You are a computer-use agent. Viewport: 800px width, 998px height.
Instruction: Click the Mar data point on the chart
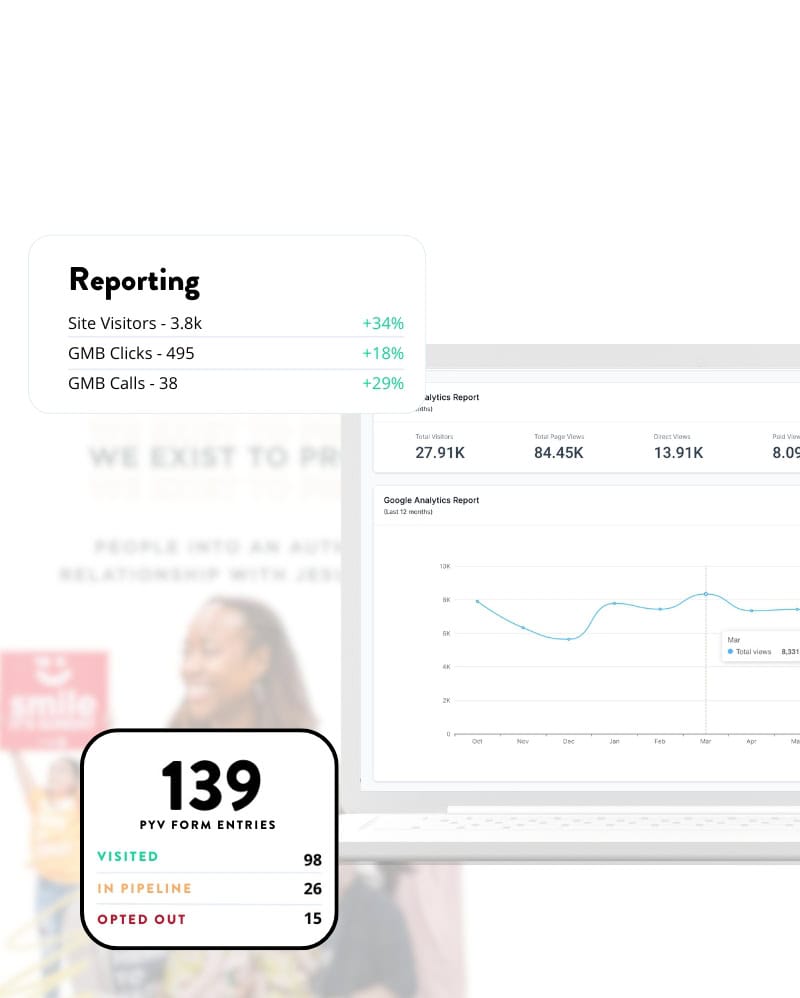click(x=705, y=593)
